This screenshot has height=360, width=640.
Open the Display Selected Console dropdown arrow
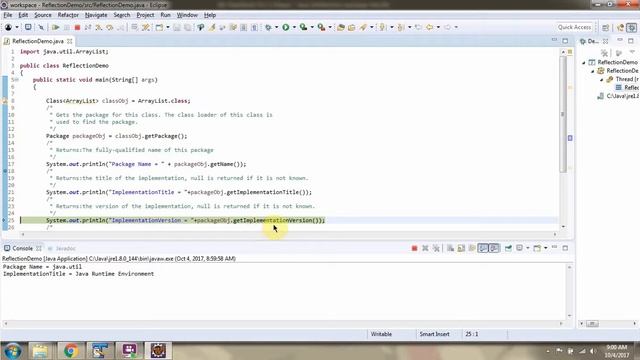528,248
